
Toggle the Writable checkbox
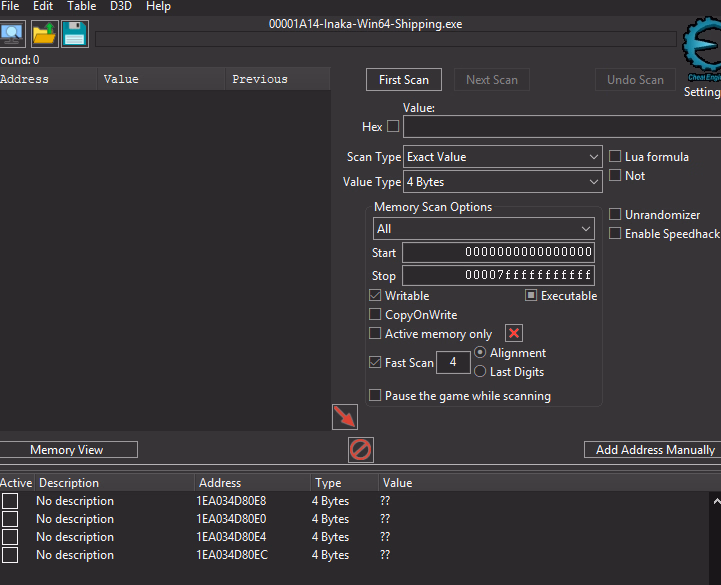tap(376, 296)
